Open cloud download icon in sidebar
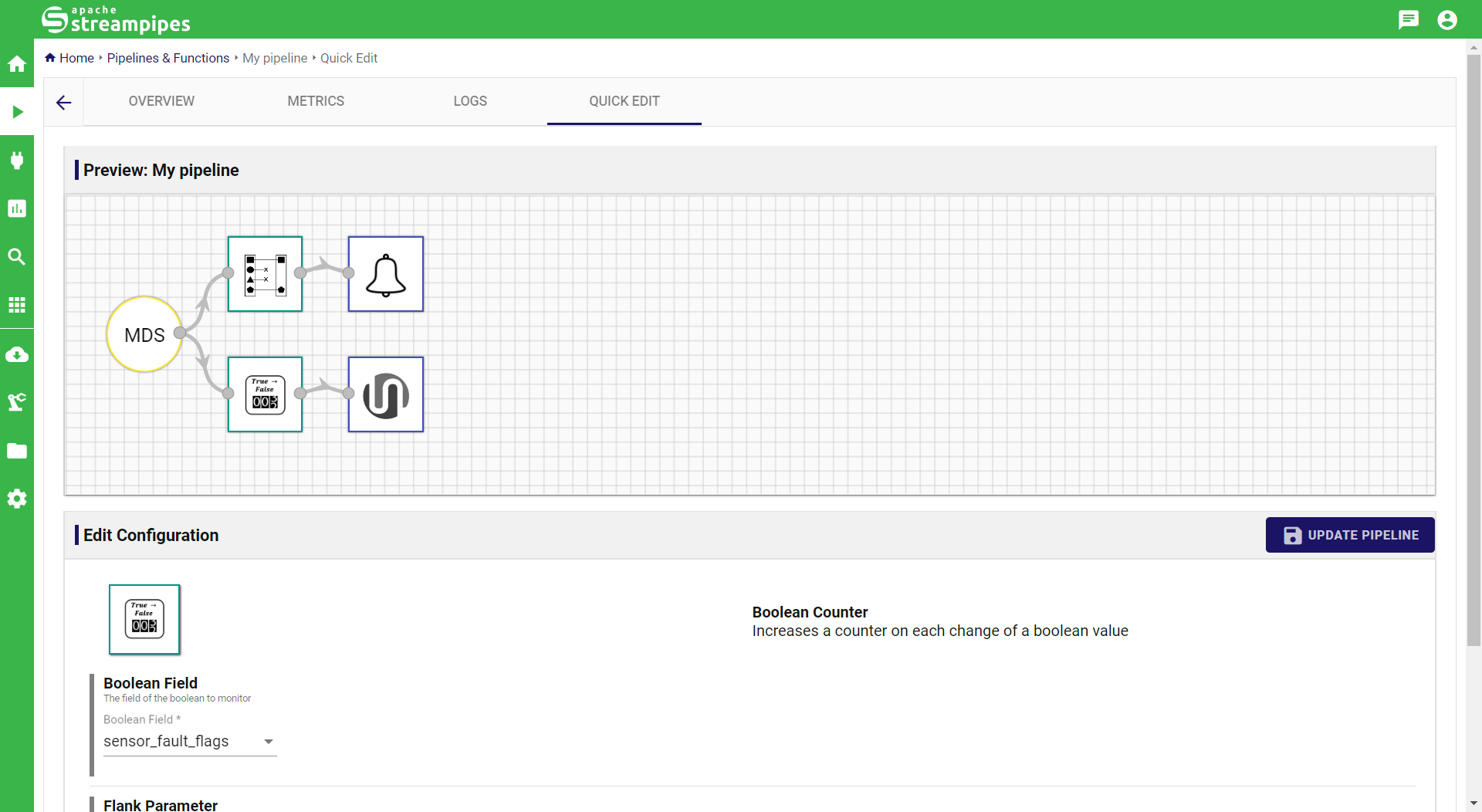The width and height of the screenshot is (1482, 812). click(x=17, y=354)
